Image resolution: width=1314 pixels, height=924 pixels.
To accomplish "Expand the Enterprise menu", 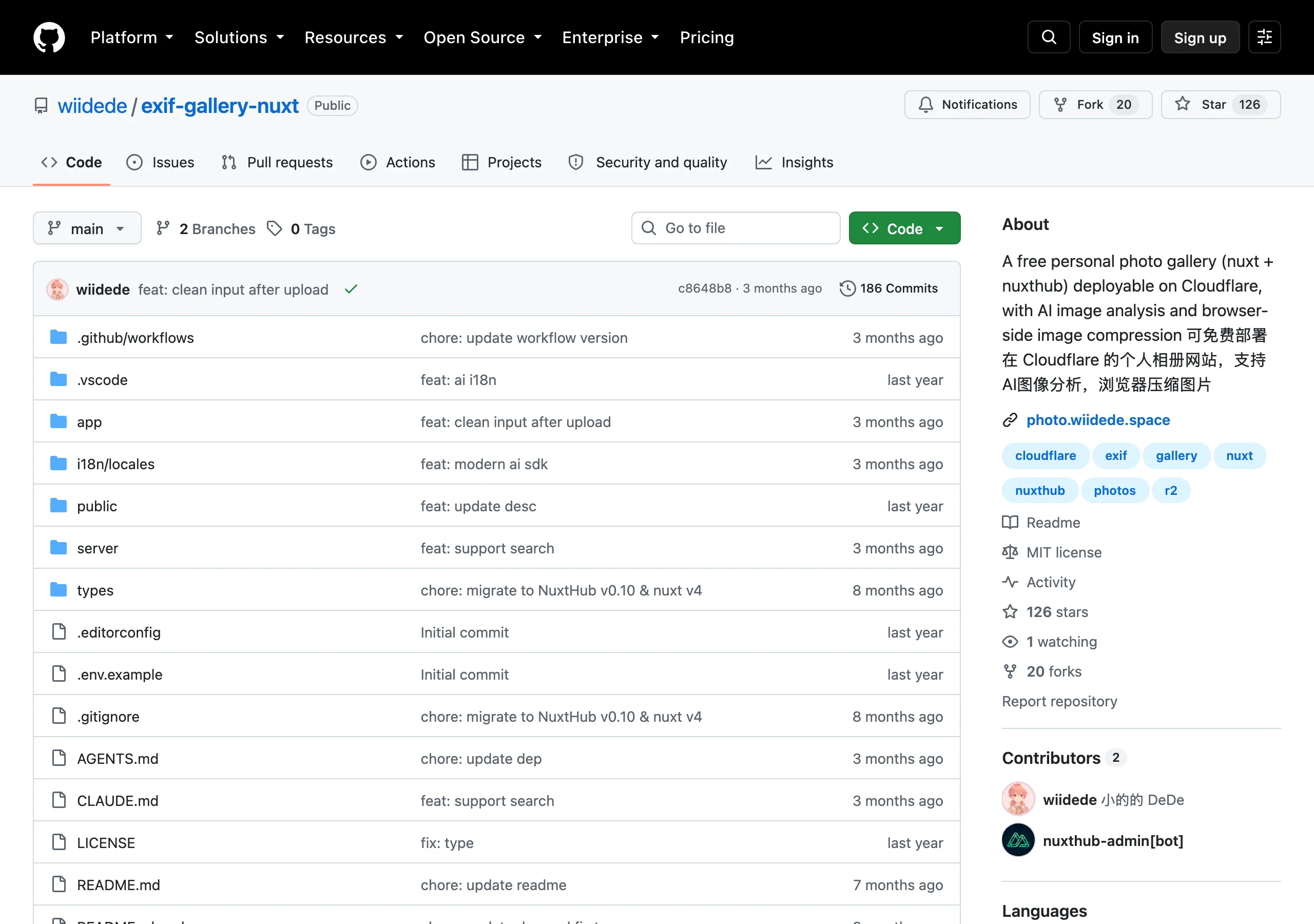I will [x=611, y=37].
